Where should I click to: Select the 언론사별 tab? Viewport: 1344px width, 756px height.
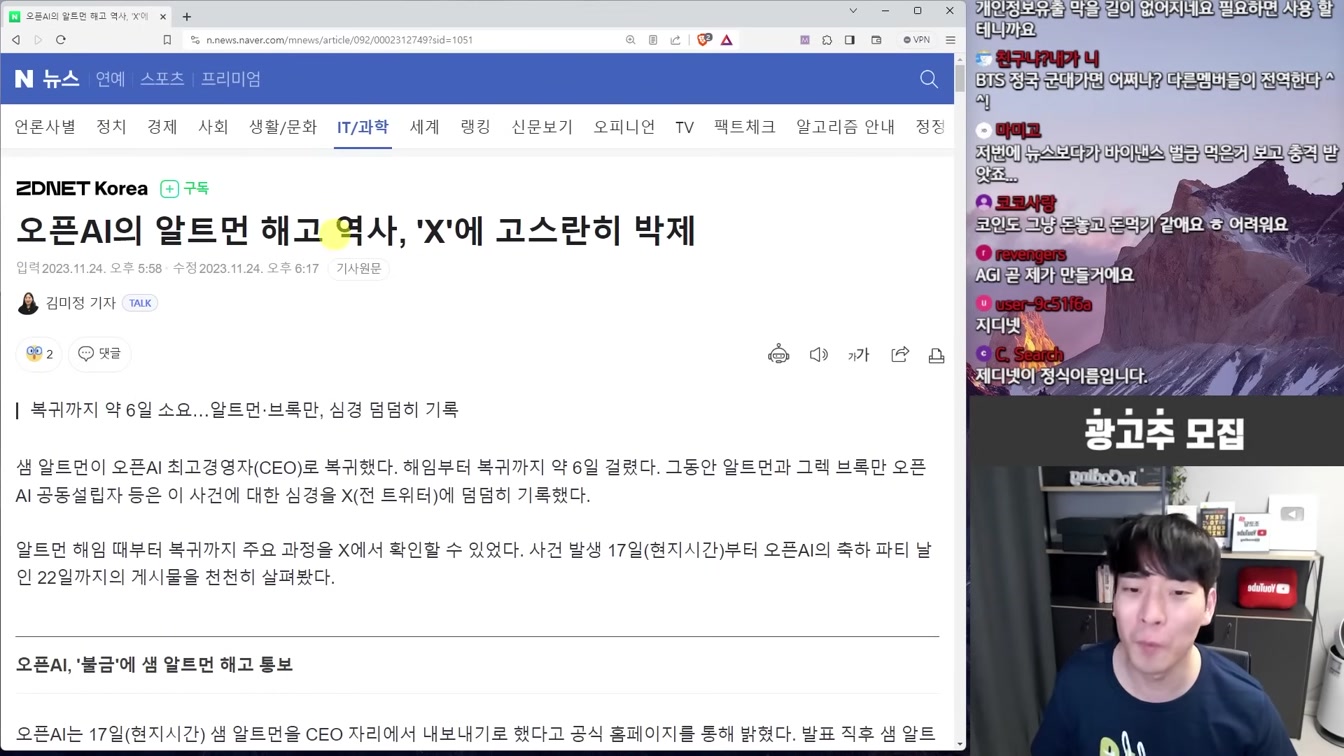(x=45, y=127)
